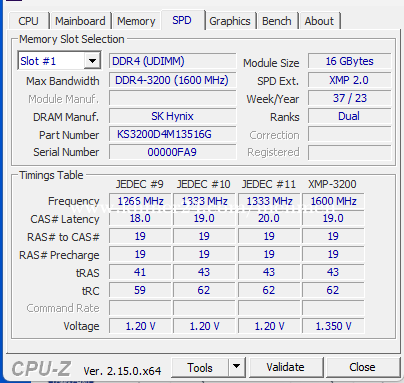
Task: Click the XMP-3200 column header
Action: (332, 184)
